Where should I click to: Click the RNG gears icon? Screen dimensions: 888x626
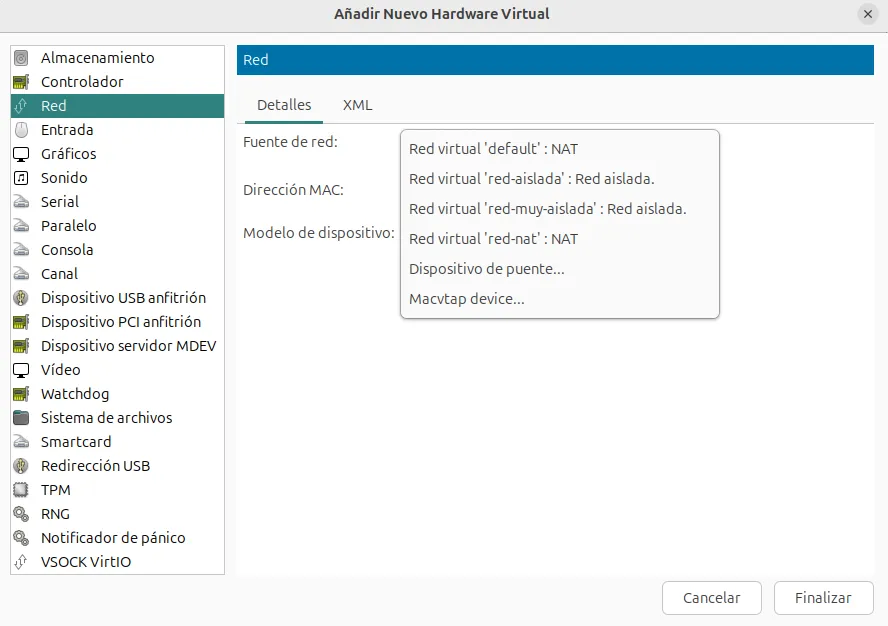[21, 514]
